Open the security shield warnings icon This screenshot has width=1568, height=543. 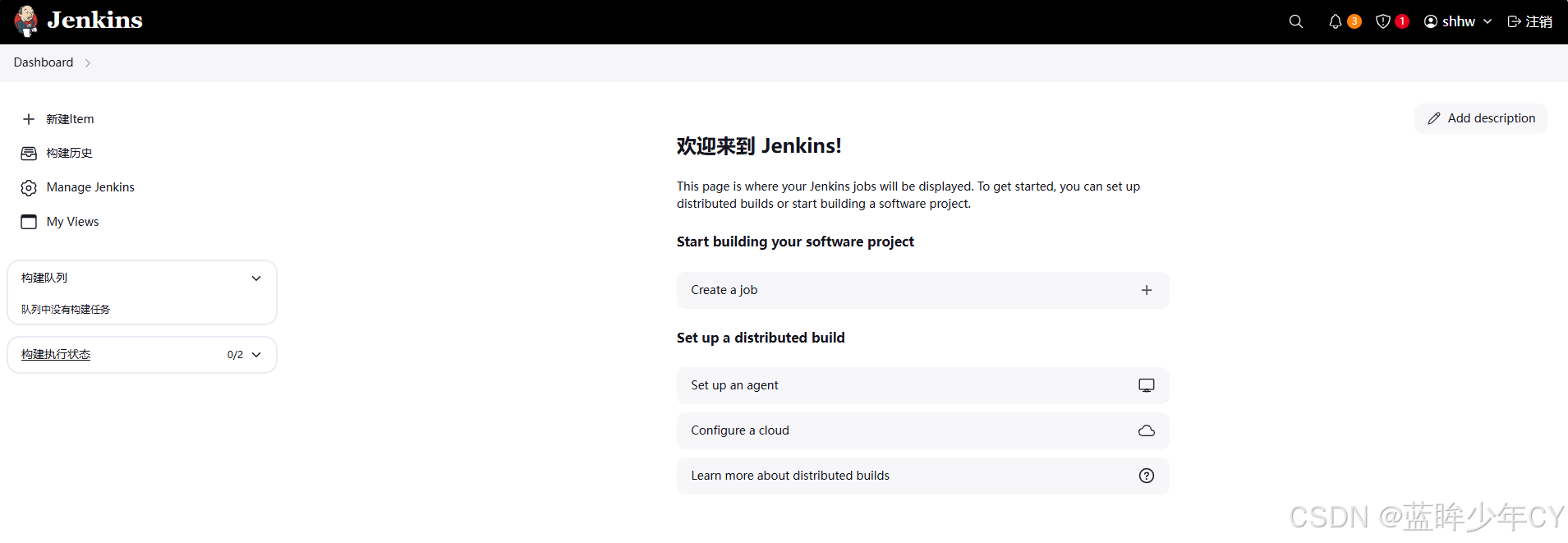[x=1383, y=21]
